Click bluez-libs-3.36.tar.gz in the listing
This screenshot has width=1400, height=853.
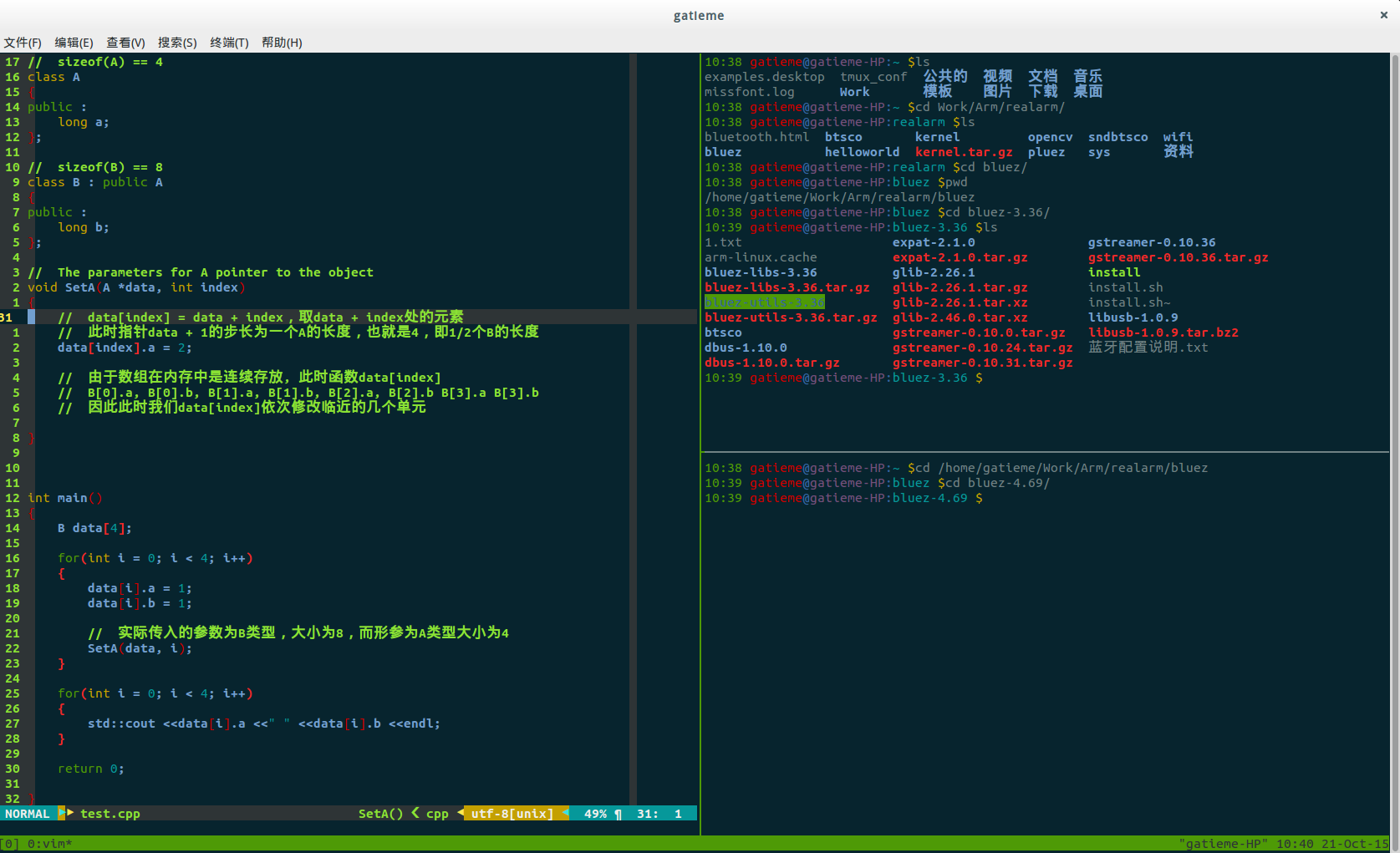pos(787,287)
